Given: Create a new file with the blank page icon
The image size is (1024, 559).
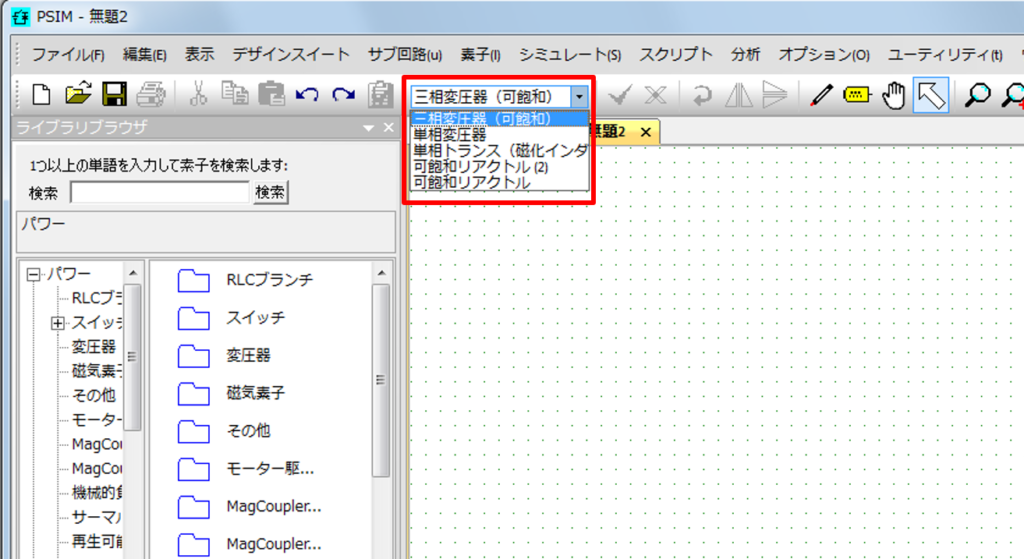Looking at the screenshot, I should coord(41,95).
